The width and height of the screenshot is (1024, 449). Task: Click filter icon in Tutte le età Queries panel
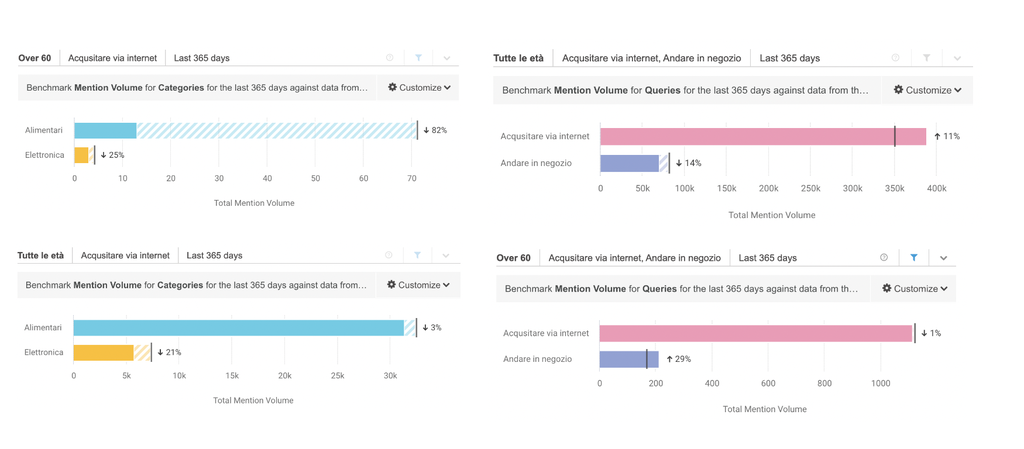click(x=926, y=58)
